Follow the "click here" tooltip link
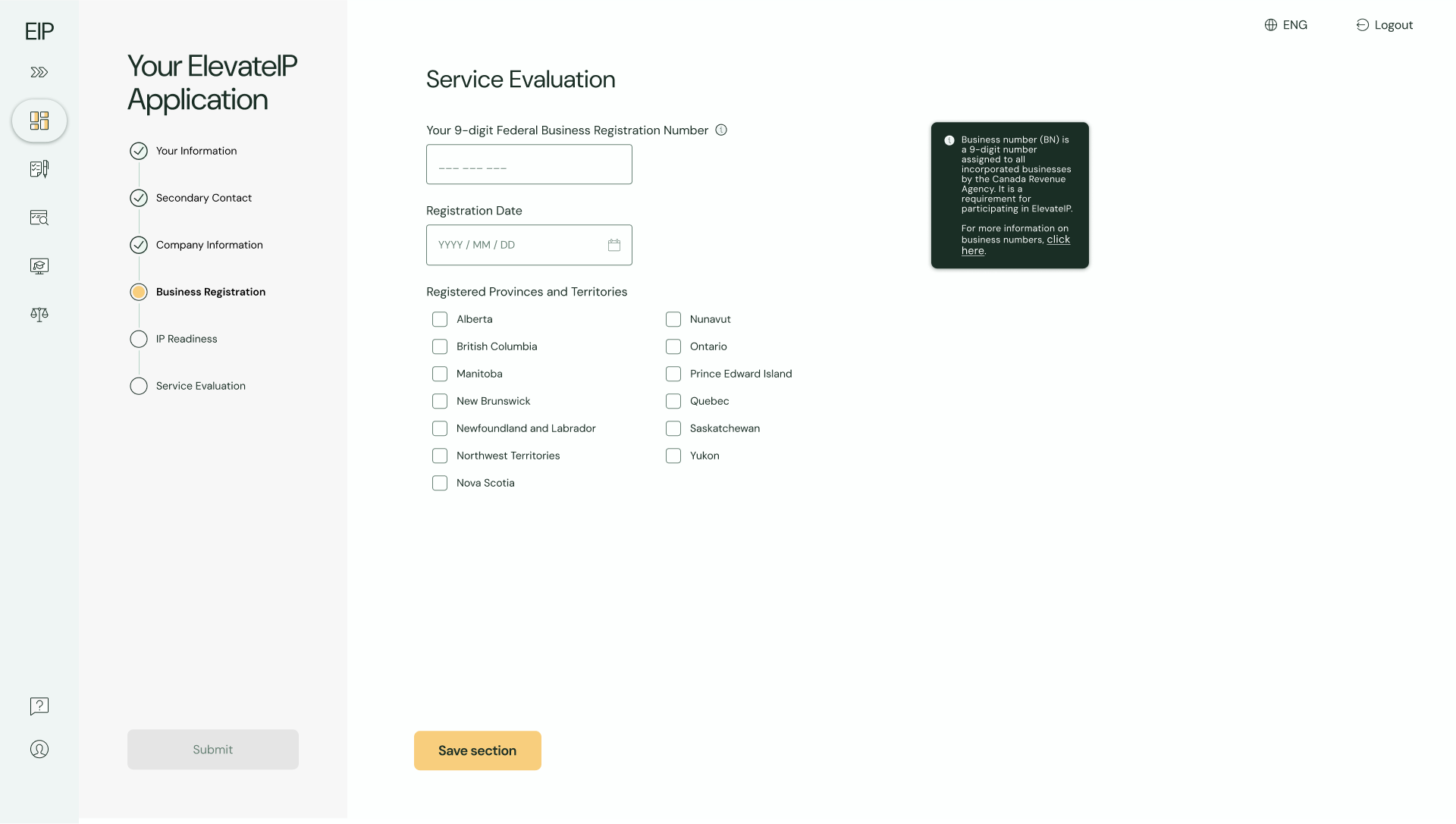The height and width of the screenshot is (824, 1456). pos(1058,240)
